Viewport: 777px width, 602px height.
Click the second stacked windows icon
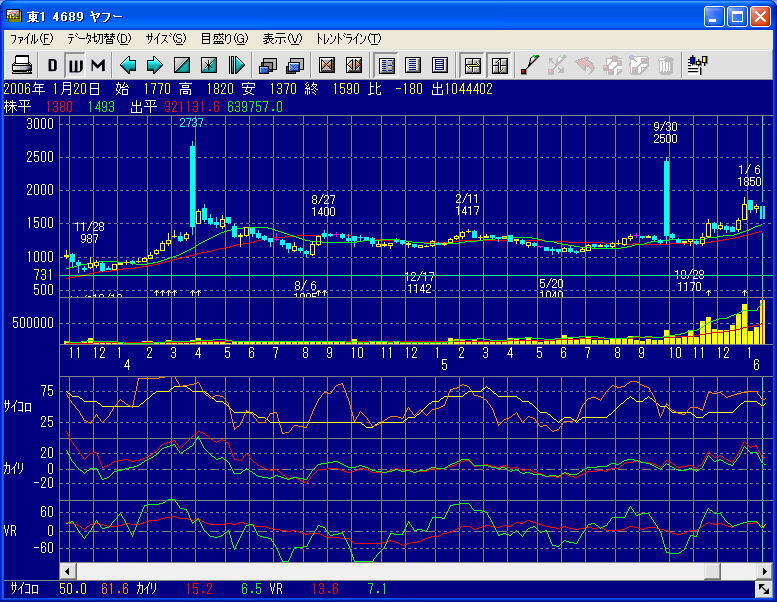coord(295,65)
